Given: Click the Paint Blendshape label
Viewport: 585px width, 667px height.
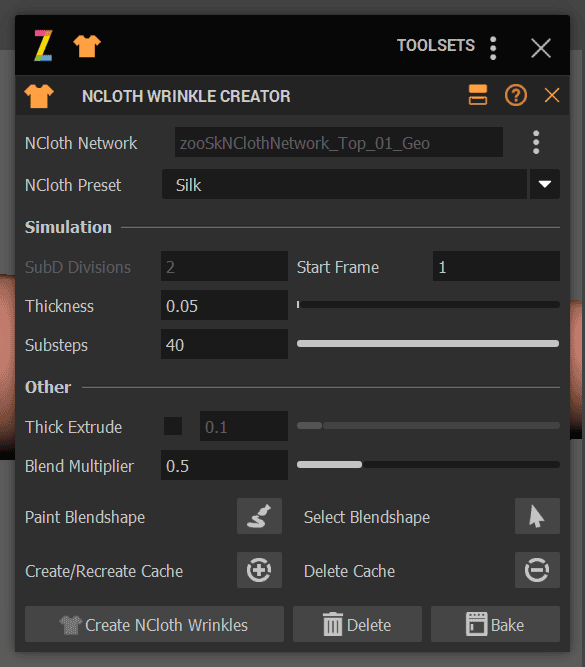Looking at the screenshot, I should click(85, 517).
